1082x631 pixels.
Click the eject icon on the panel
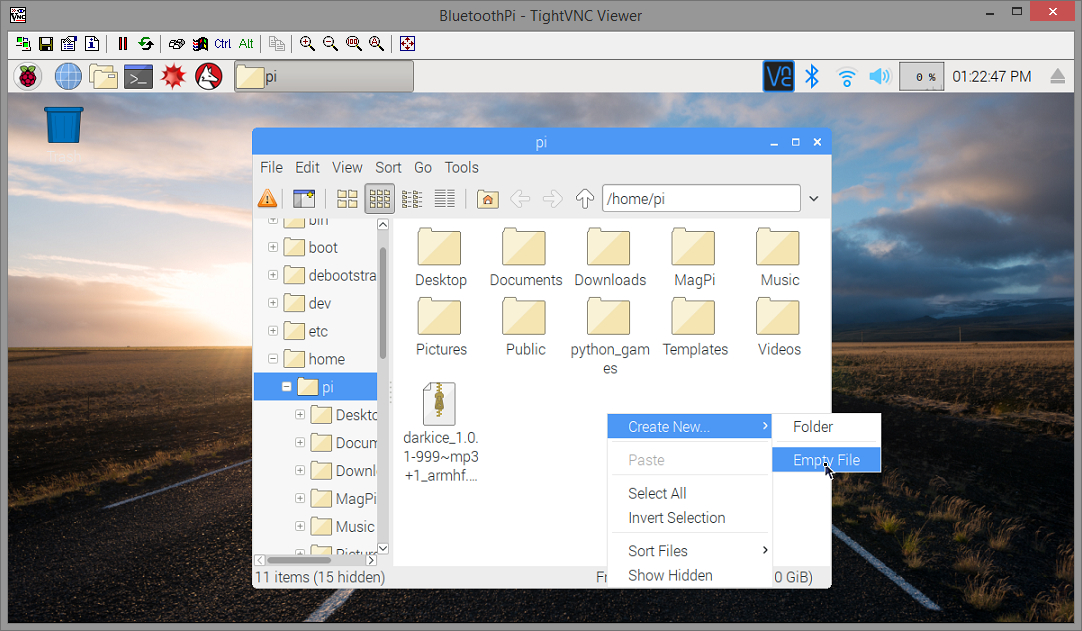(x=1057, y=76)
